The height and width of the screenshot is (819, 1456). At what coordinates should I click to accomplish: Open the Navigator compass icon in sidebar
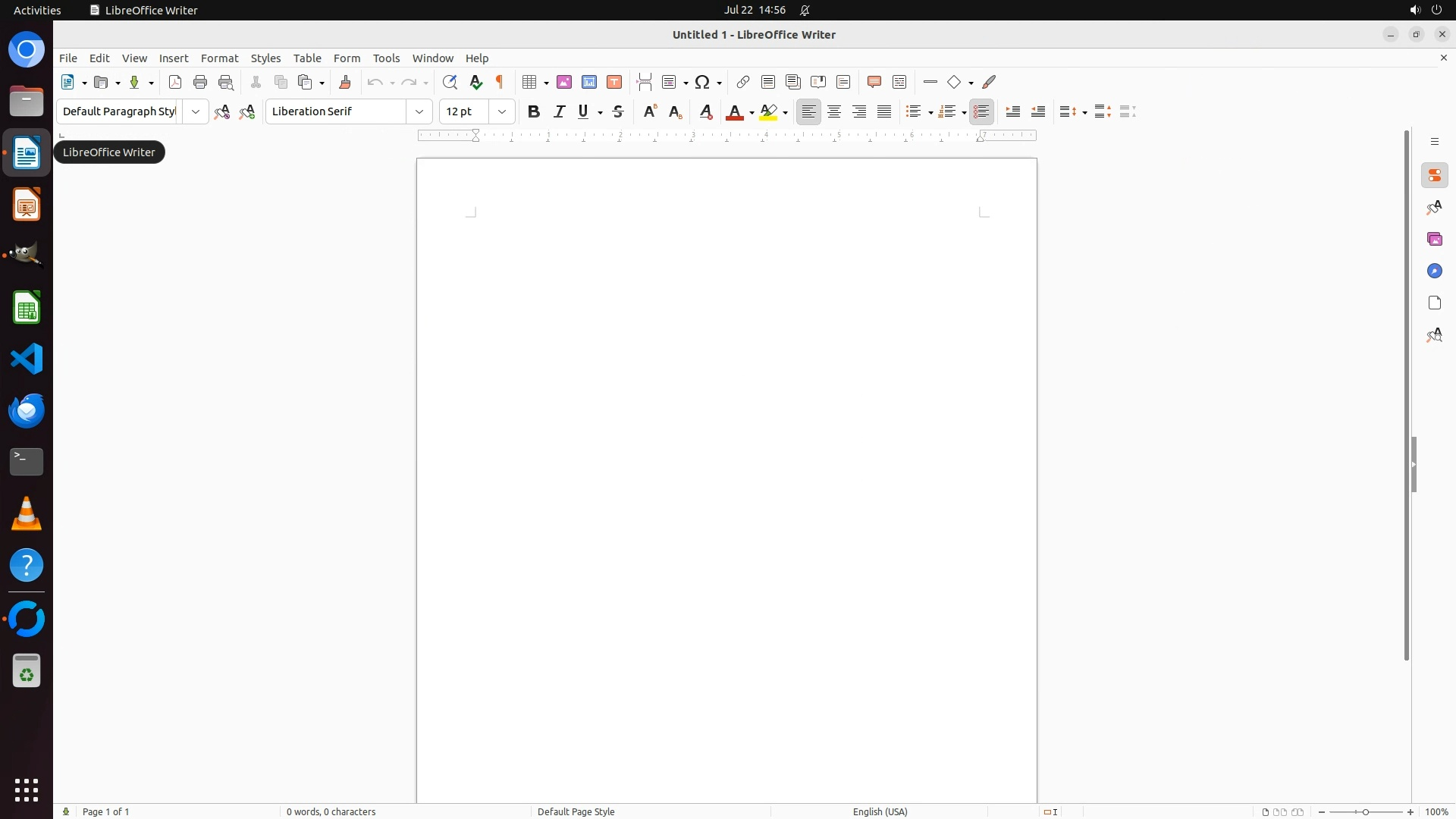coord(1434,271)
